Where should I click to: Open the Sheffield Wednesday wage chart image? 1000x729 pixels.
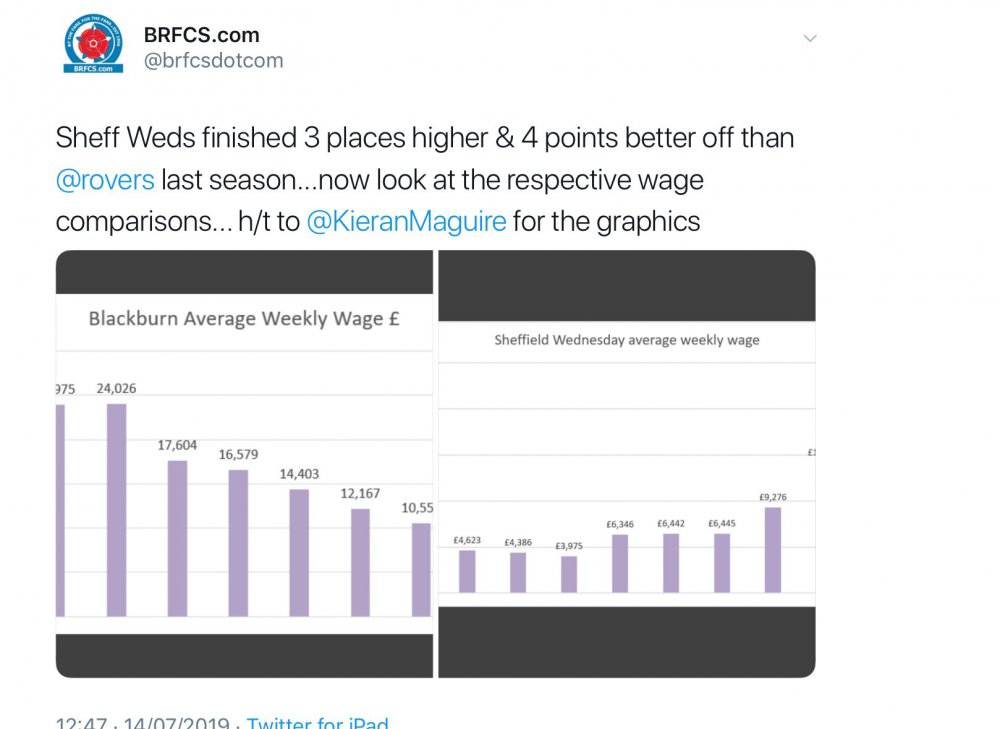pos(627,463)
